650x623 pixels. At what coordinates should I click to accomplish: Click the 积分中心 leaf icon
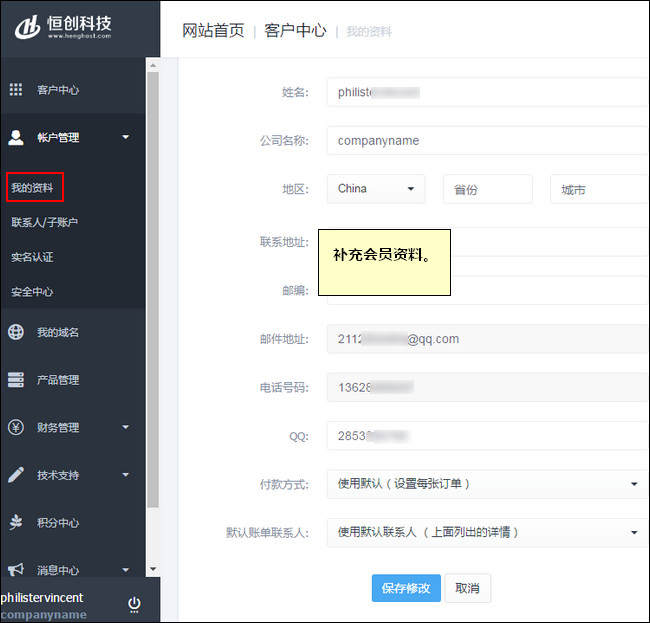click(x=16, y=522)
